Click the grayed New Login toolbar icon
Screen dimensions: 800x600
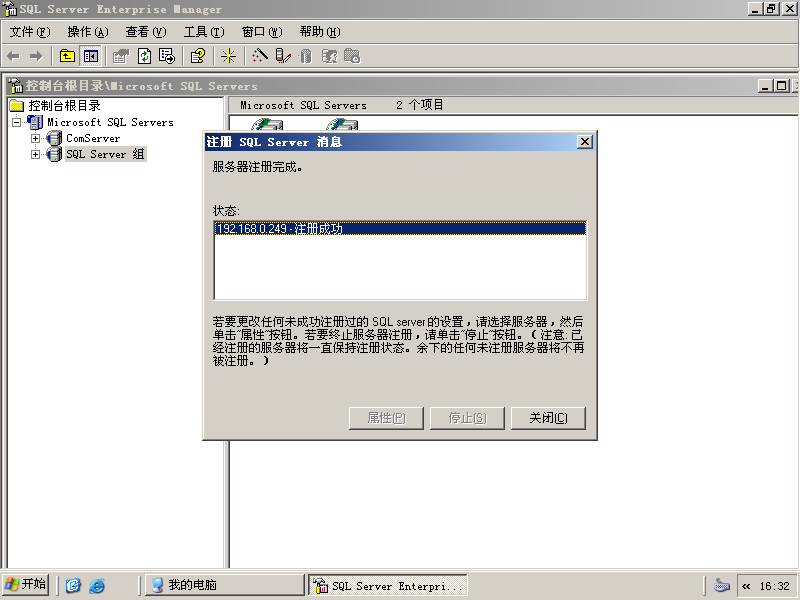tap(329, 56)
